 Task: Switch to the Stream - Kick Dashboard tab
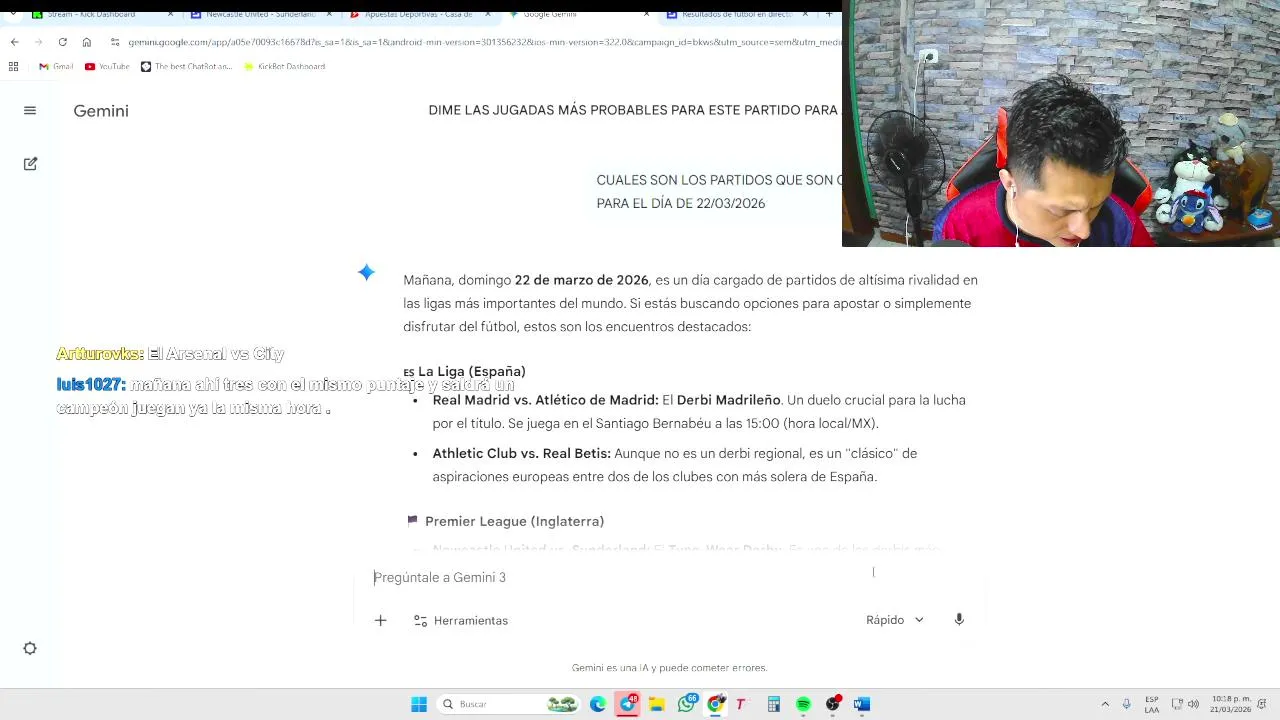tap(98, 14)
